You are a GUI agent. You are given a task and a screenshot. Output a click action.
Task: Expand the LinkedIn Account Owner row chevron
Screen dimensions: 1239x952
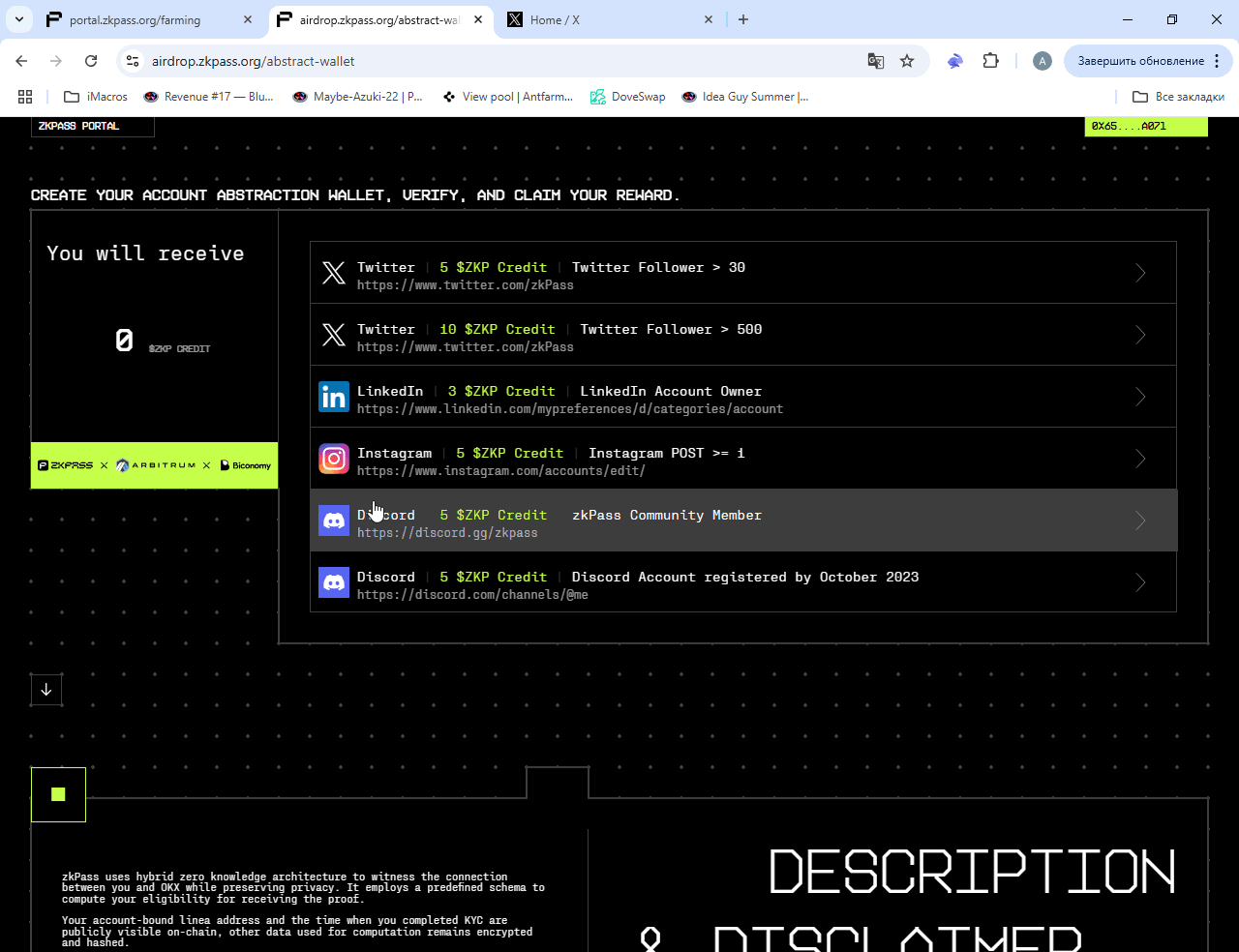[x=1140, y=397]
